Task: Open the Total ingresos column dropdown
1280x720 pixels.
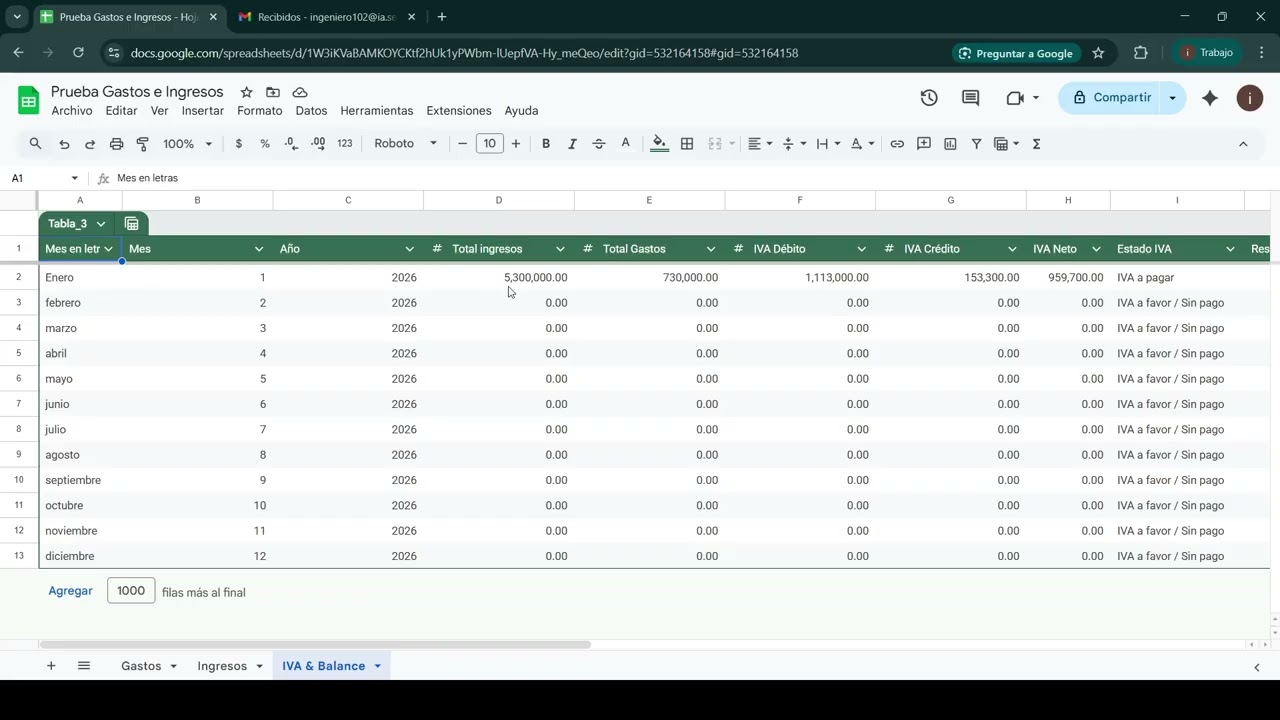Action: pos(560,249)
